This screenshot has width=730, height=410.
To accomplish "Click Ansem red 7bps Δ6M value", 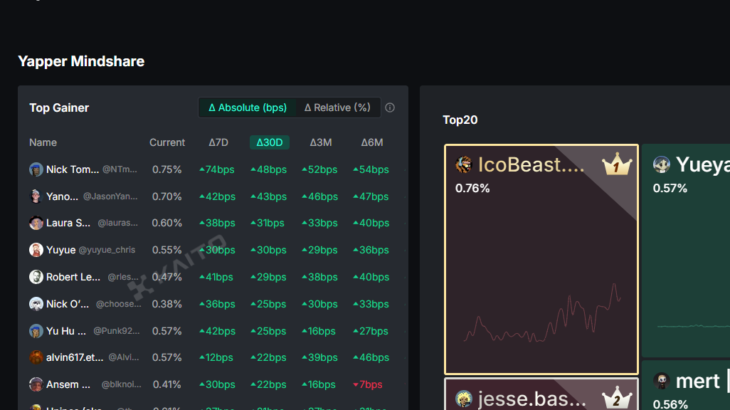I will (x=367, y=384).
